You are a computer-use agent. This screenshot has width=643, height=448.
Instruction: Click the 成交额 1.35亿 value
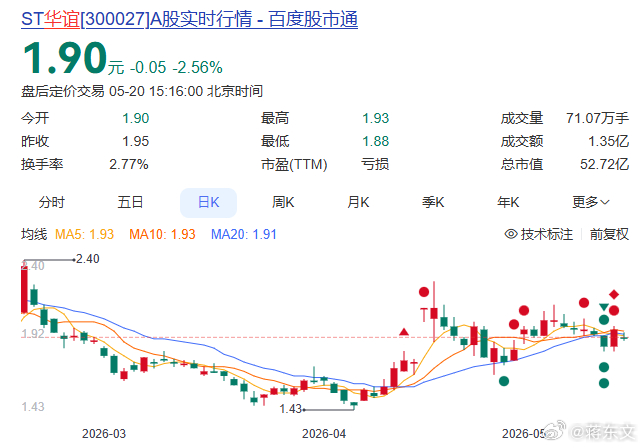[609, 141]
